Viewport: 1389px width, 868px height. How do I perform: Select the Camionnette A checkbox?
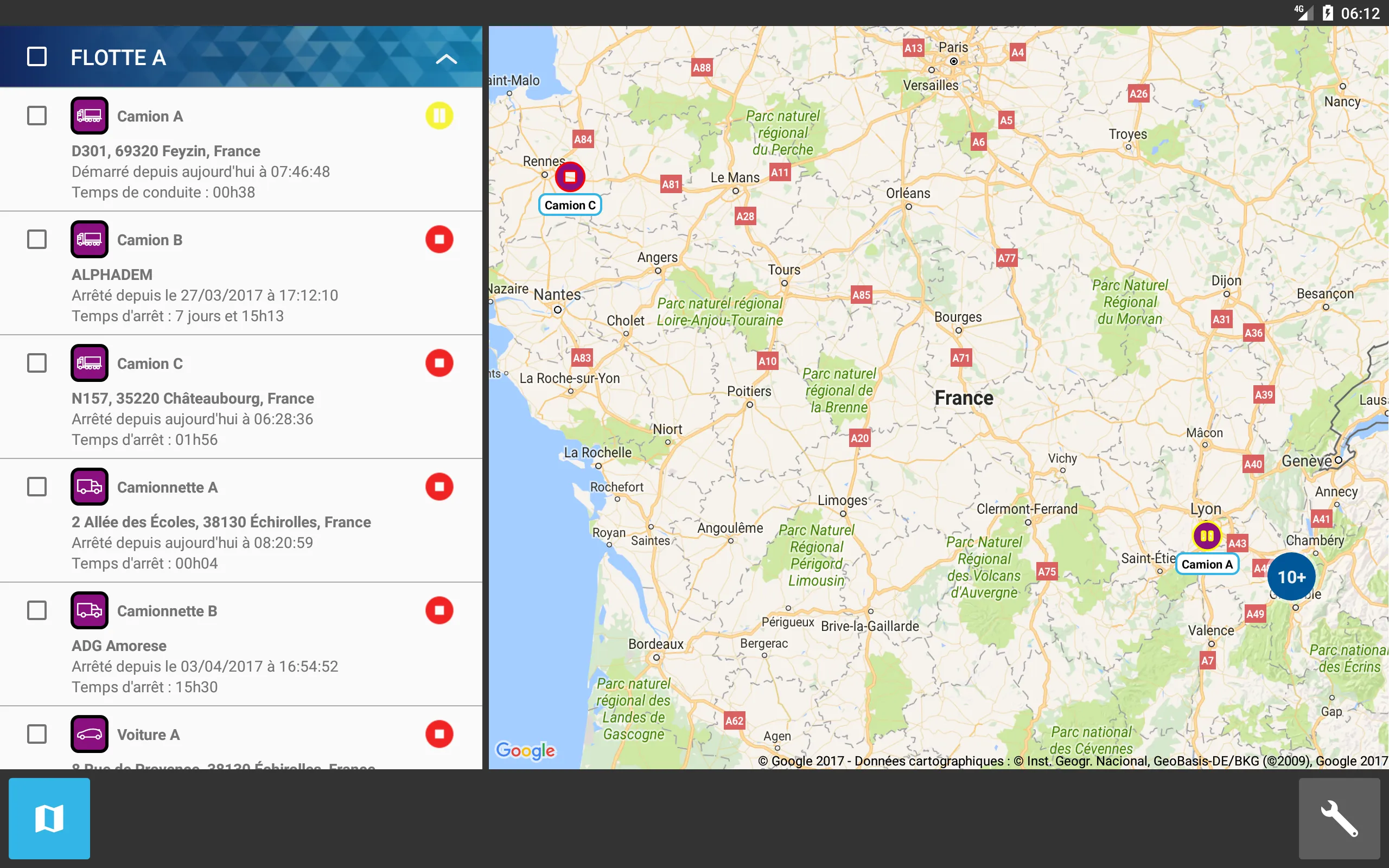pyautogui.click(x=37, y=486)
